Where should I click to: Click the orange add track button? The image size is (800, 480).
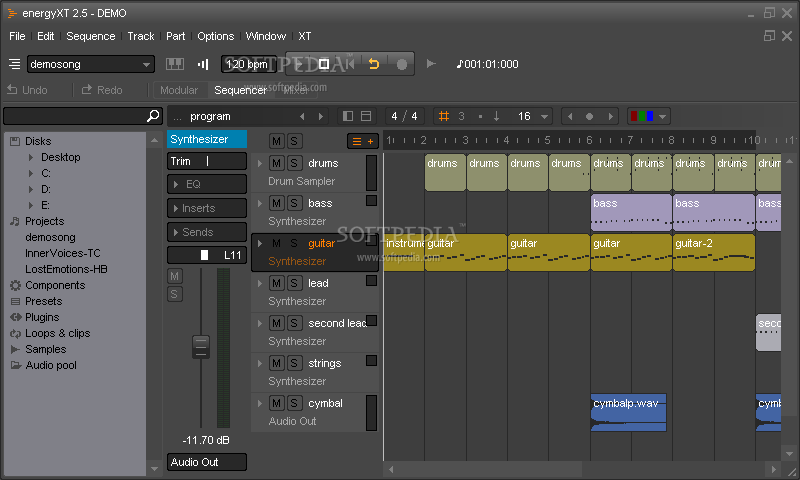tap(363, 141)
